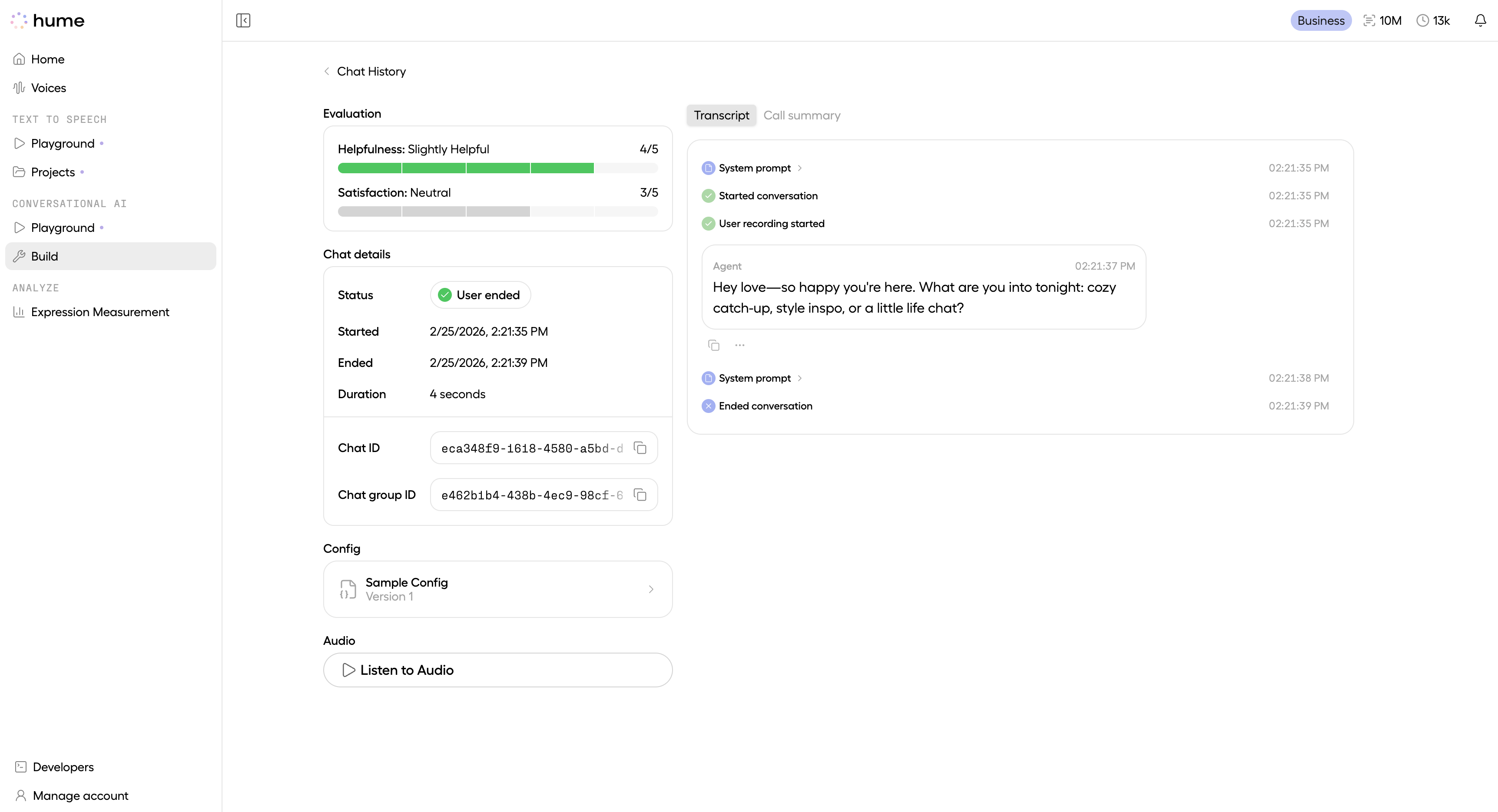Copy the agent's message text
1498x812 pixels.
pyautogui.click(x=713, y=345)
